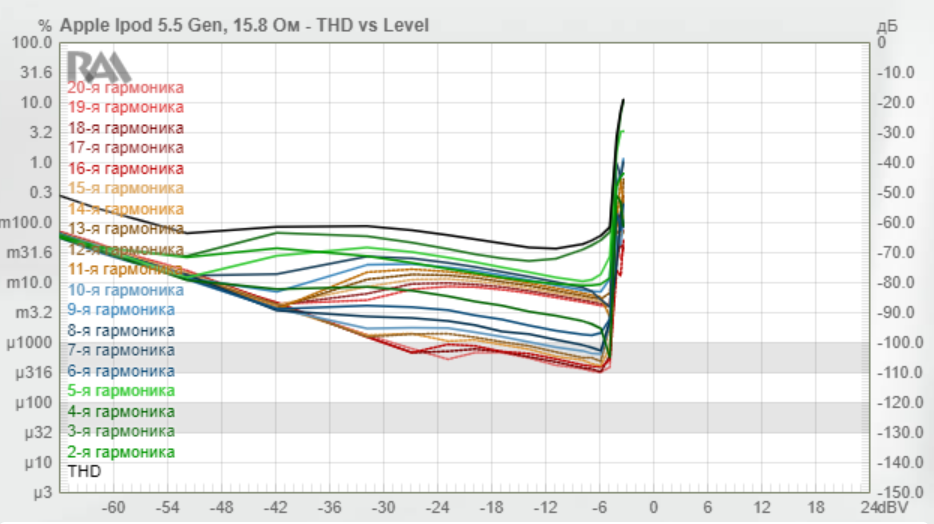Select the '9-я гармоника' legend entry
Screen dimensions: 934x524
point(121,310)
